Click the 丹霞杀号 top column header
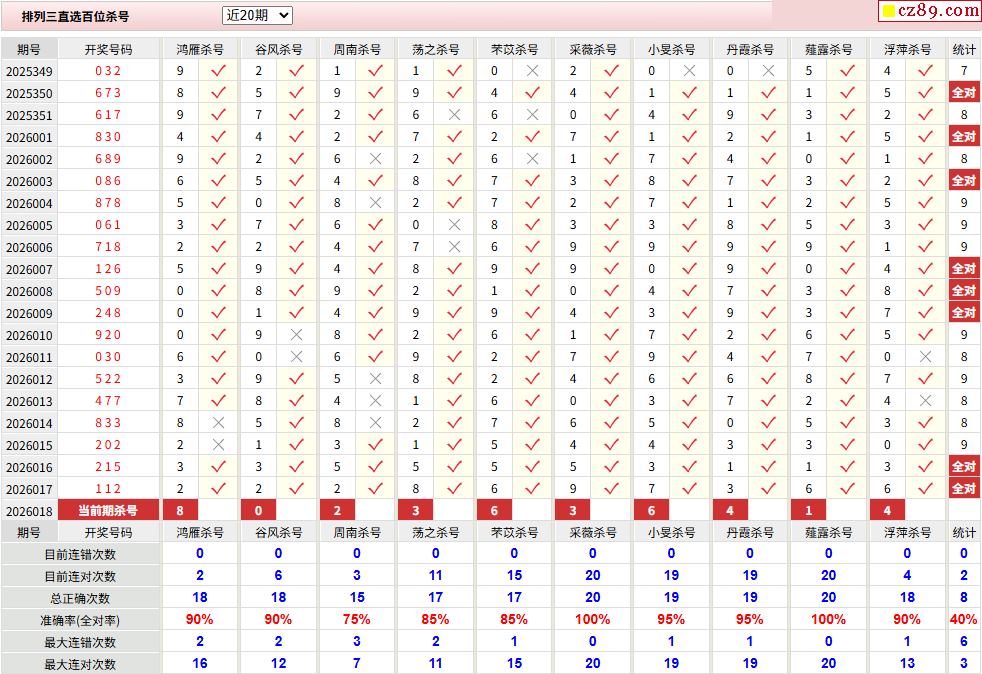The height and width of the screenshot is (674, 982). (750, 49)
